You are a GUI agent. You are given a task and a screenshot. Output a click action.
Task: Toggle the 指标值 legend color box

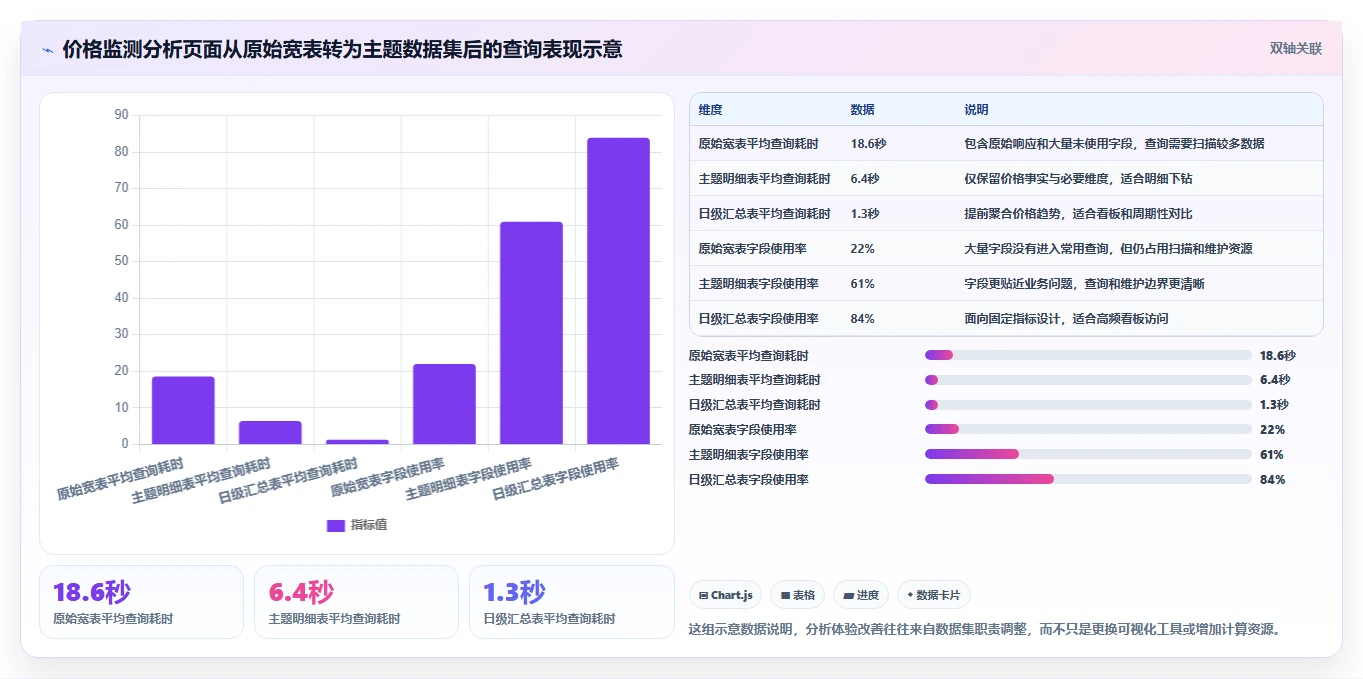pos(336,525)
